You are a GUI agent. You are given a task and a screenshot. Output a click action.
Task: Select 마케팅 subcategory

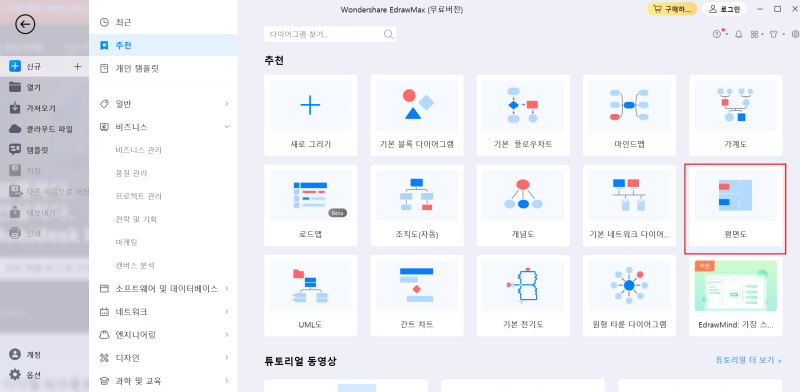pyautogui.click(x=127, y=242)
